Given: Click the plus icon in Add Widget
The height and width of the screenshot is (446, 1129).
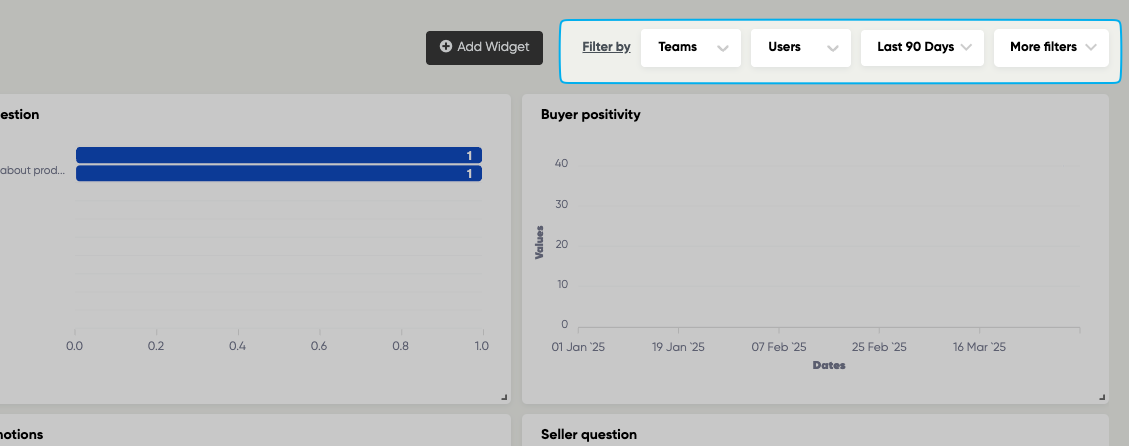Looking at the screenshot, I should [446, 47].
